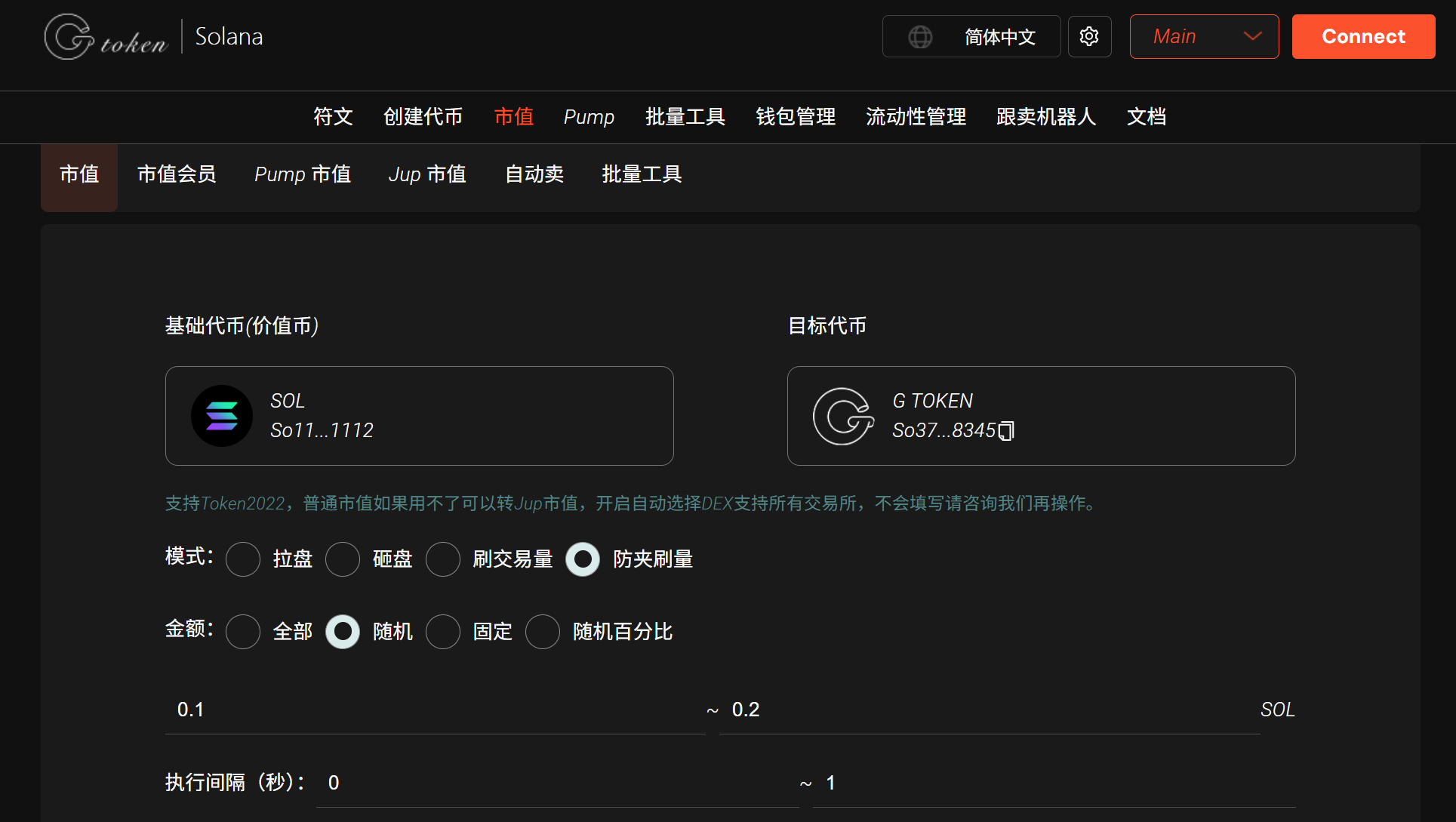Click the maximum amount field 0.2
This screenshot has height=822, width=1456.
[x=990, y=710]
